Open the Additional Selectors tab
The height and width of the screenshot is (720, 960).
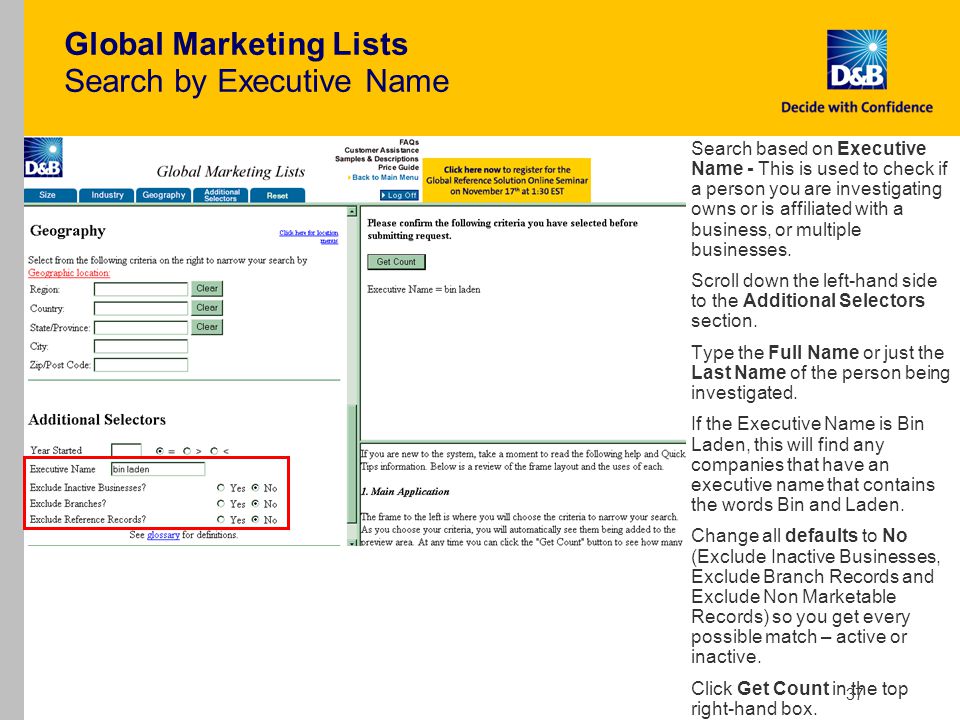click(220, 195)
